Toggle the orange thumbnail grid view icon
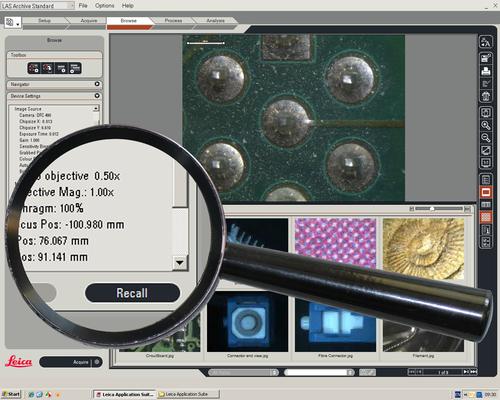The height and width of the screenshot is (400, 500). point(486,217)
